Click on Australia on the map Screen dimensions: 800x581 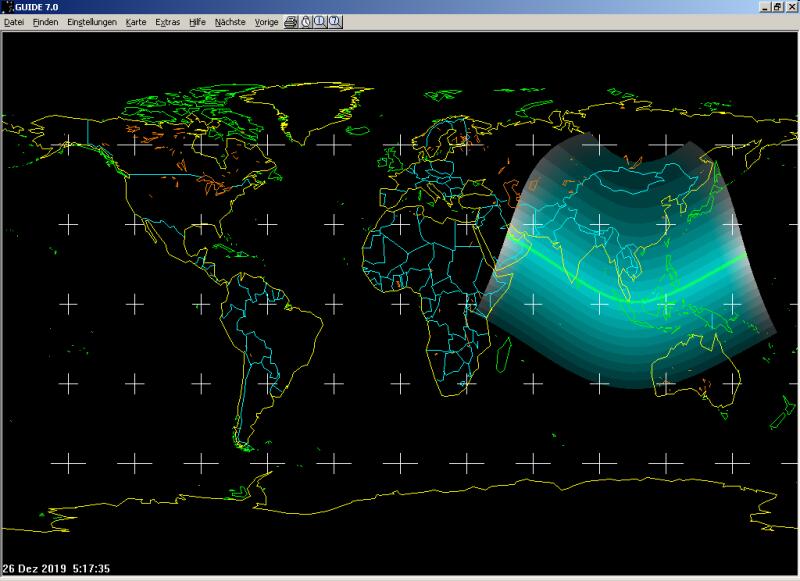pyautogui.click(x=694, y=370)
